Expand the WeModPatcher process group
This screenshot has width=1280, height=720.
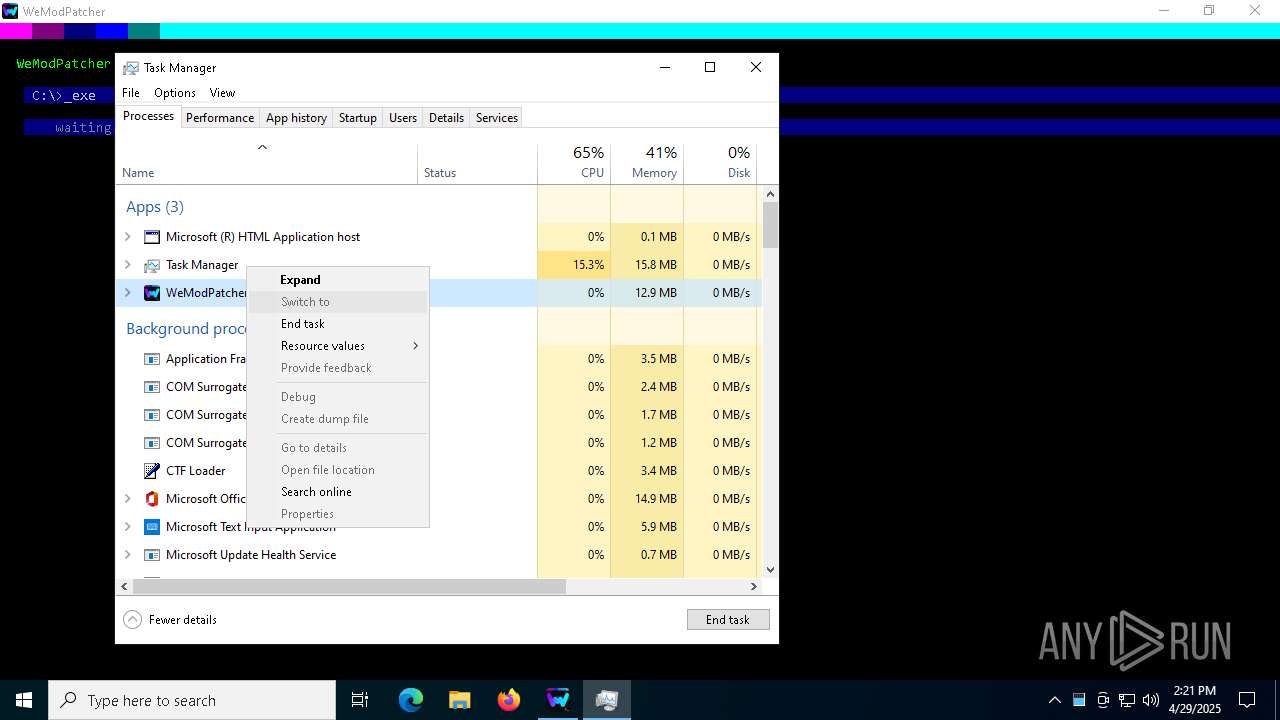pyautogui.click(x=127, y=293)
